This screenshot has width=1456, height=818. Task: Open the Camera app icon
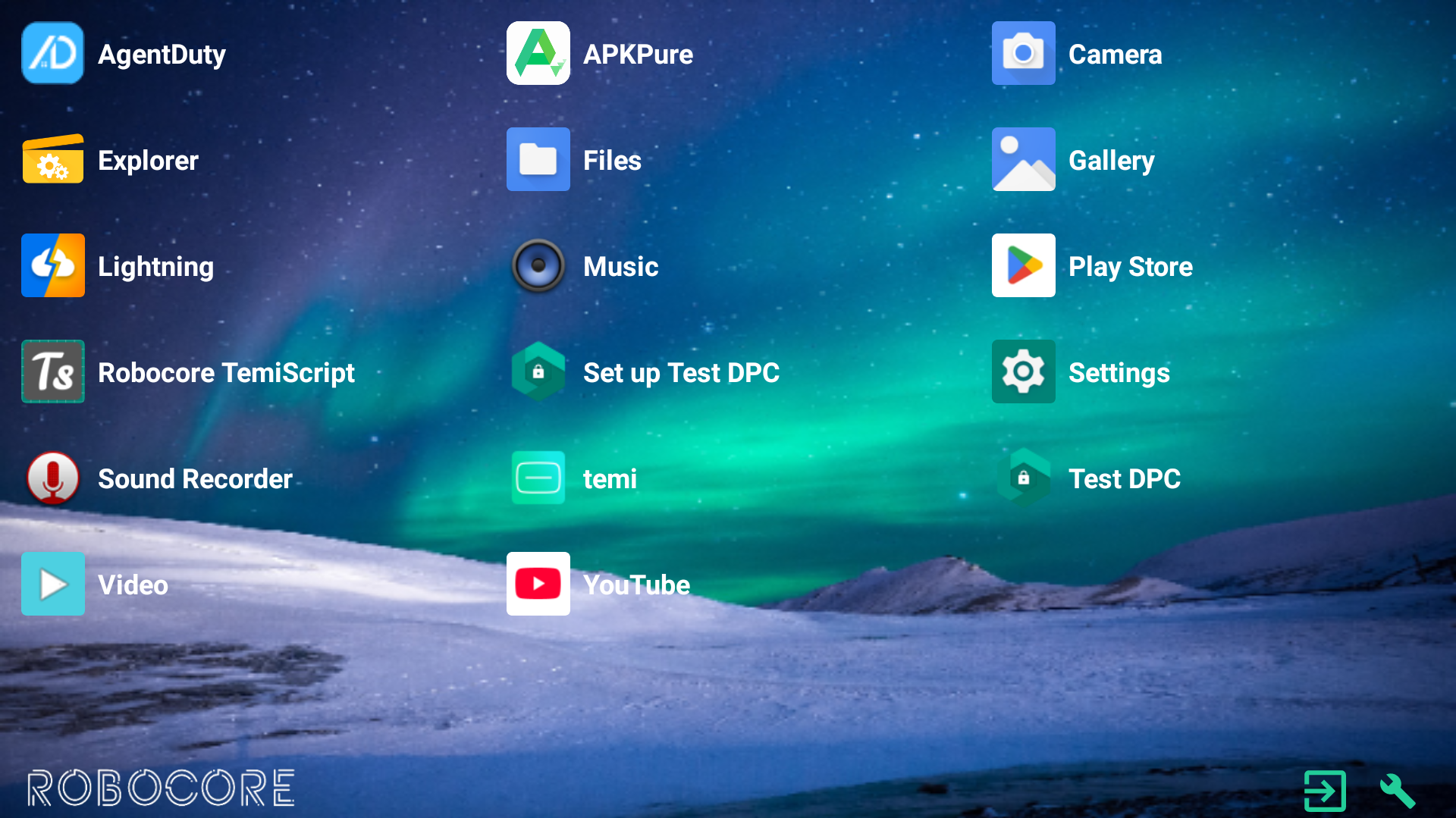click(x=1024, y=53)
